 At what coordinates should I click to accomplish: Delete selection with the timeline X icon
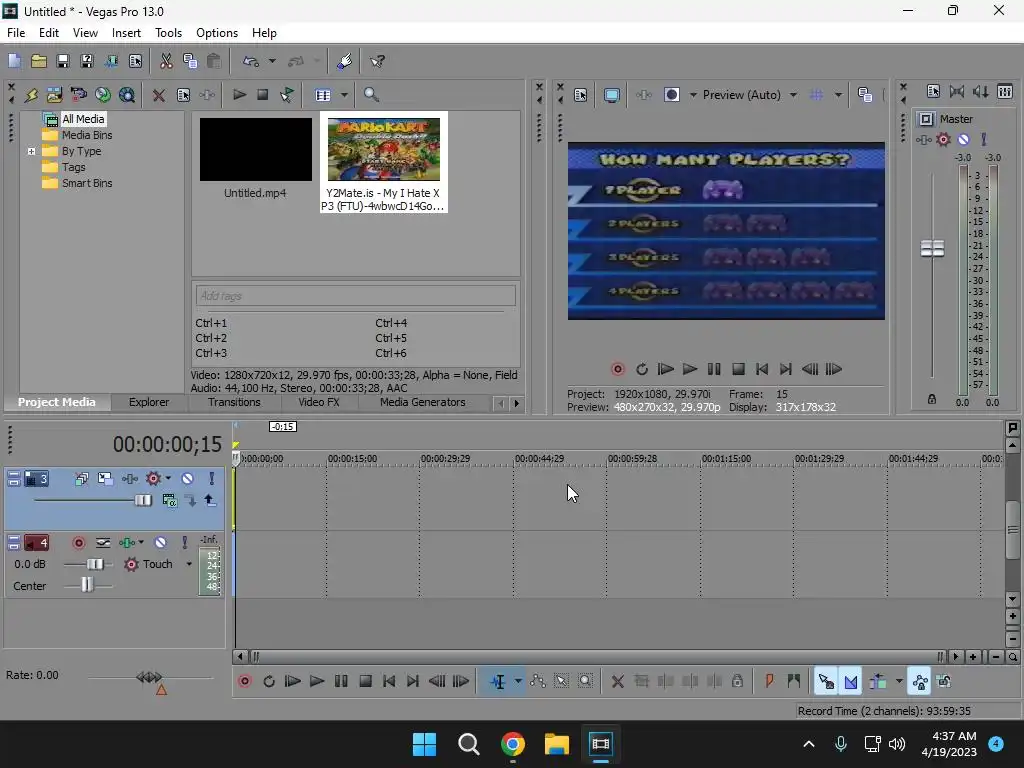point(617,682)
